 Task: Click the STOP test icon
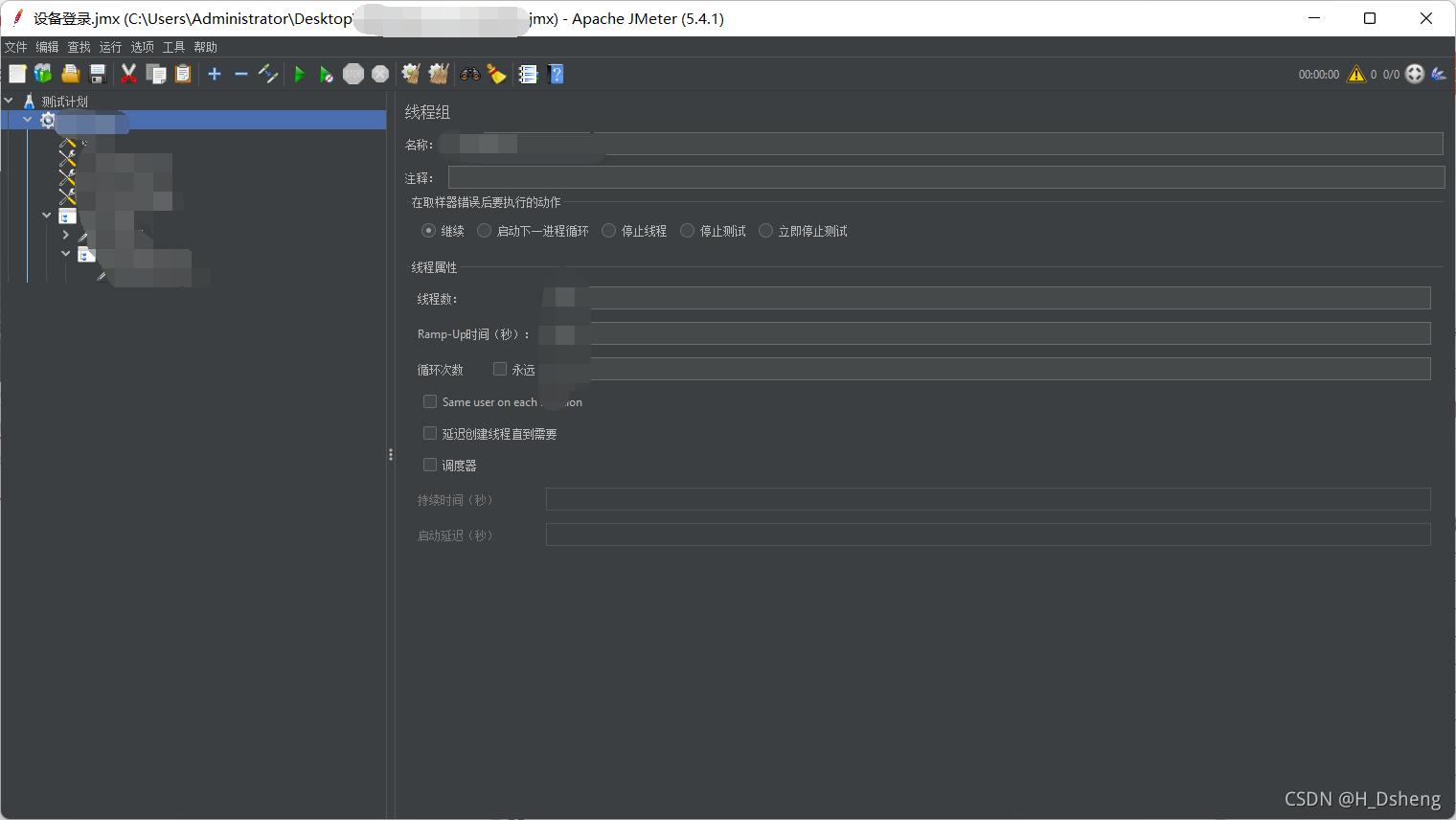(353, 74)
